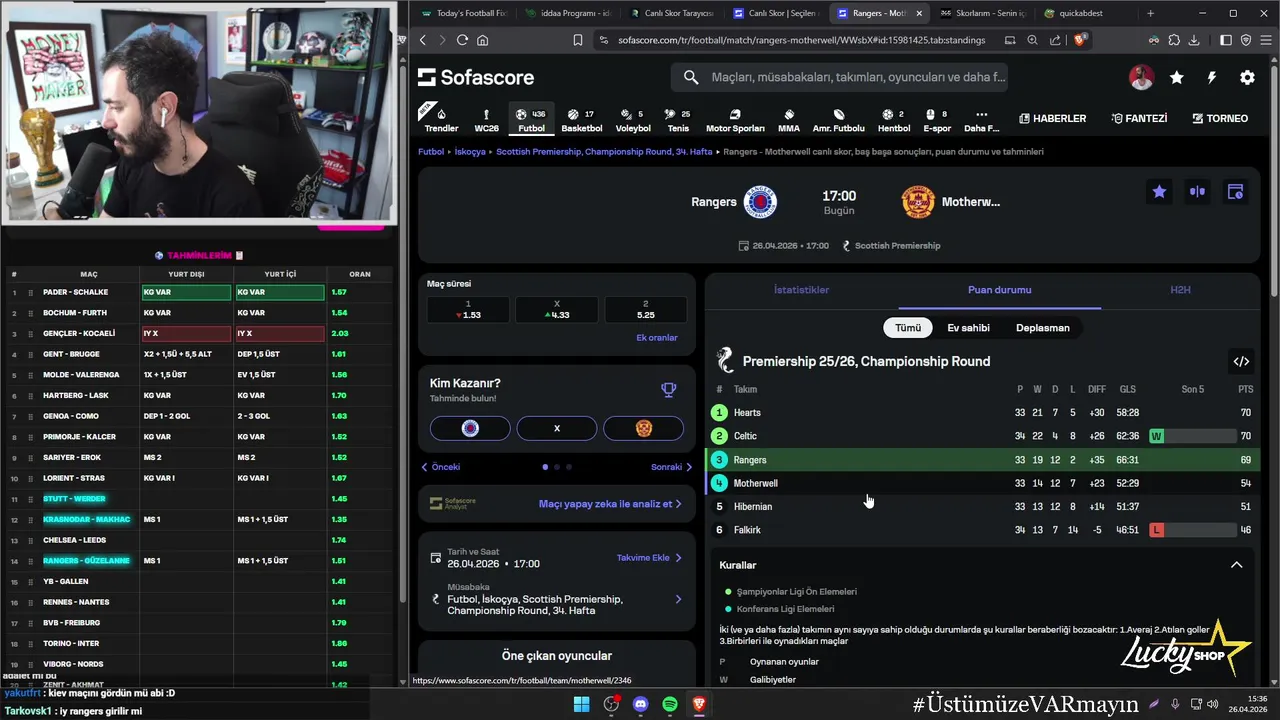
Task: Click the Brave shield icon in address bar
Action: pos(1080,40)
